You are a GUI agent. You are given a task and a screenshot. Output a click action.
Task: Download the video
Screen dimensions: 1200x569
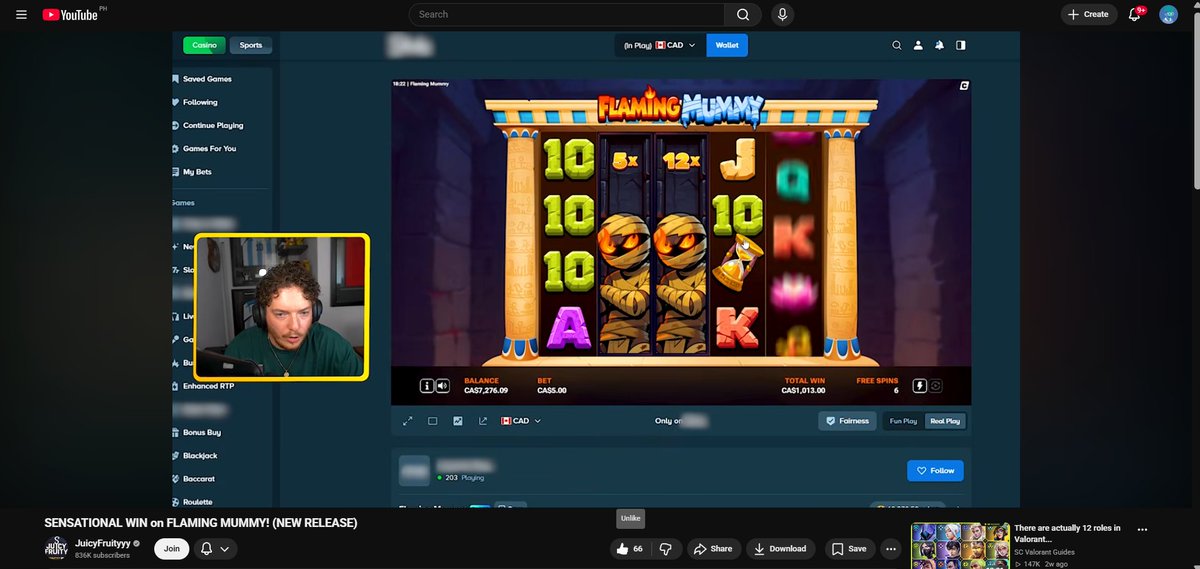click(780, 548)
